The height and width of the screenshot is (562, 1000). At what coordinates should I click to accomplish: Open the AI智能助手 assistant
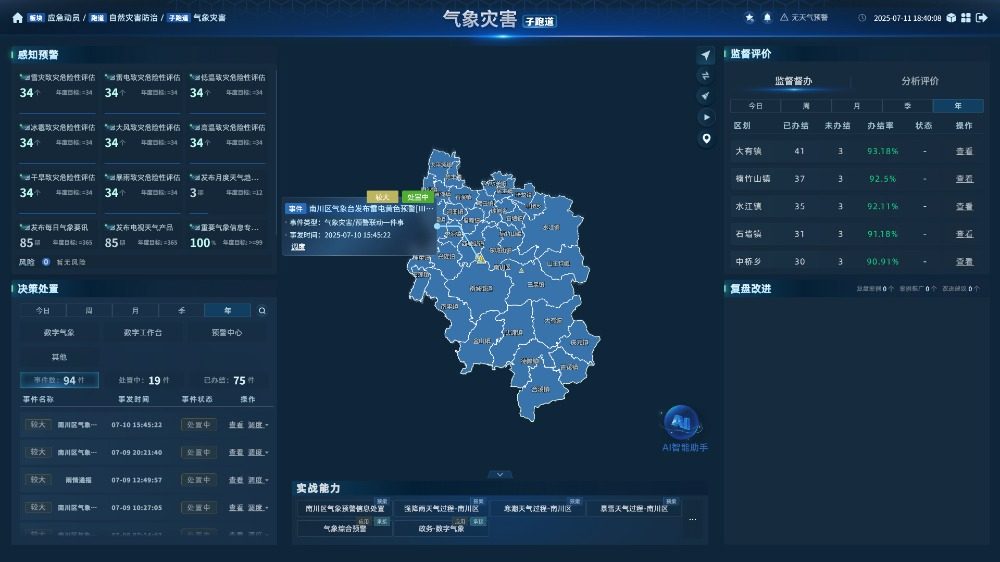coord(684,429)
